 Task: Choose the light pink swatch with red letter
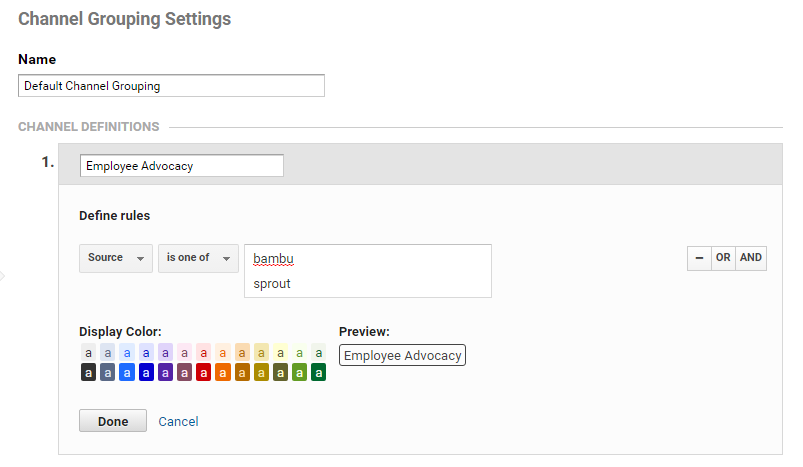click(203, 352)
